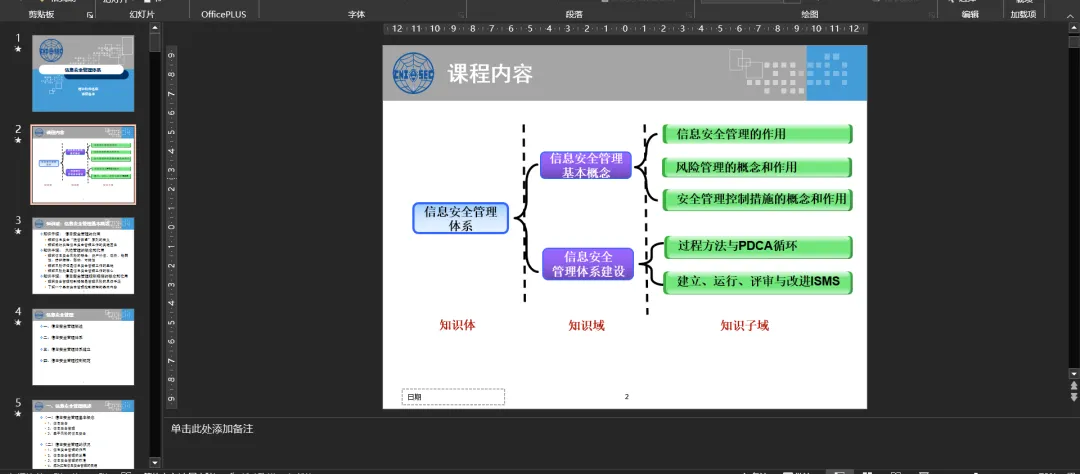Image resolution: width=1080 pixels, height=474 pixels.
Task: Click the notes area 单击此处添加备注
Action: click(x=212, y=429)
